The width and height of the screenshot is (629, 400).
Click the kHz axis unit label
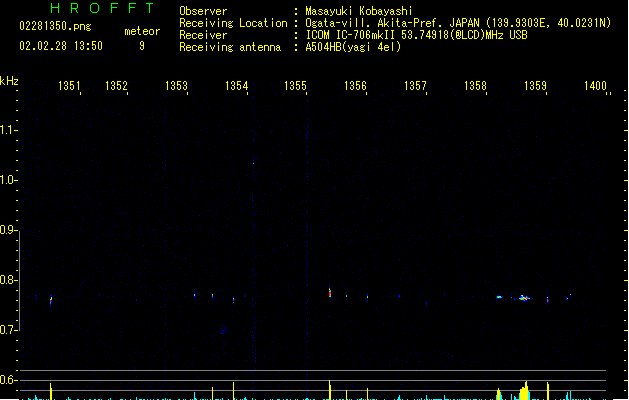[x=9, y=81]
